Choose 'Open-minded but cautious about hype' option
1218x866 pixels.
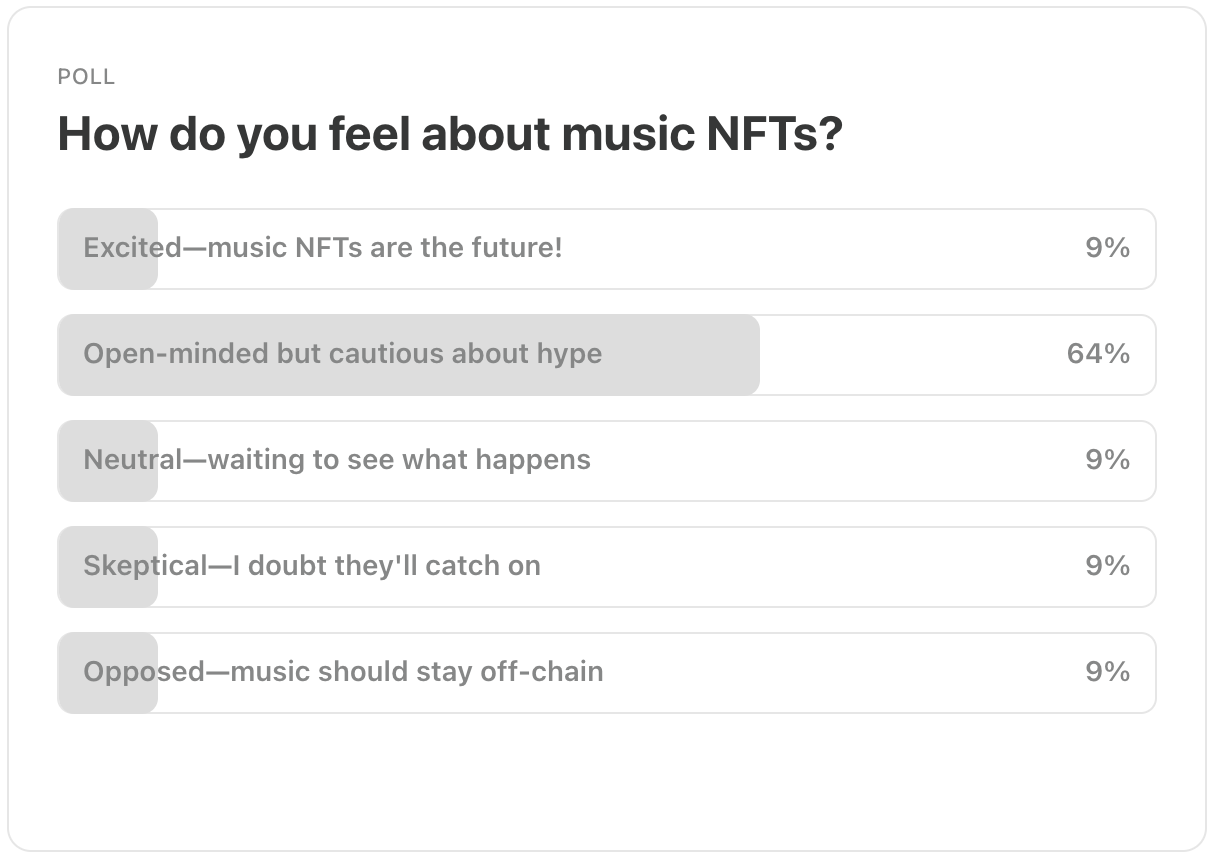[606, 354]
